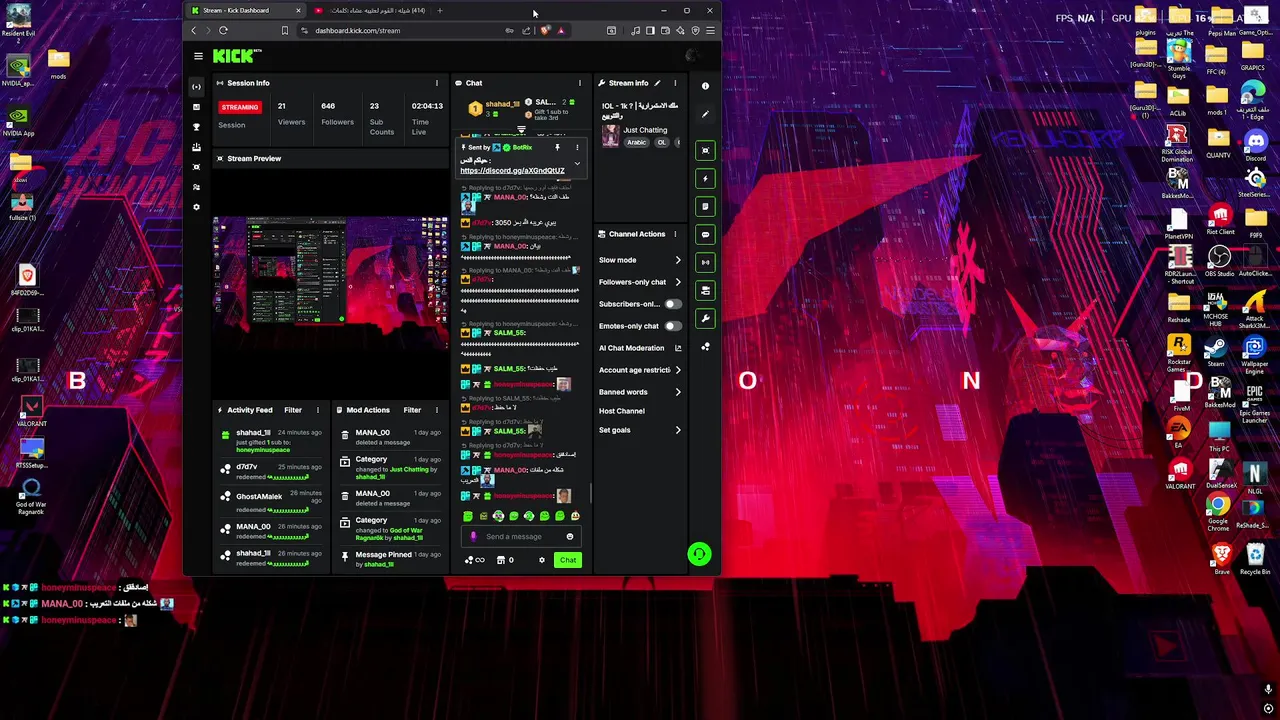Open chat settings gear below message box
The width and height of the screenshot is (1280, 720).
point(542,560)
